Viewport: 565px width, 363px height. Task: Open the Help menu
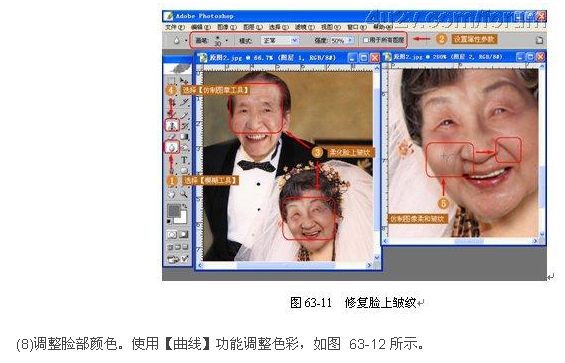[x=382, y=27]
